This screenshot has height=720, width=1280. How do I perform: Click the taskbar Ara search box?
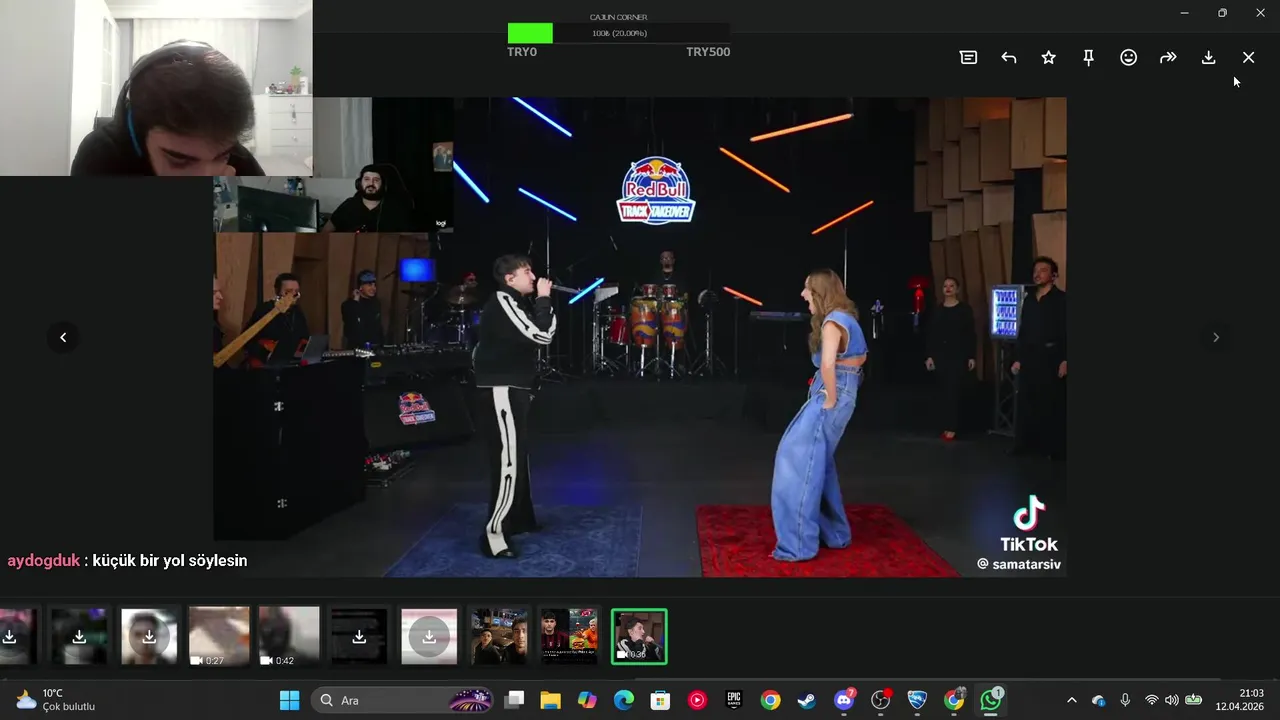point(404,700)
